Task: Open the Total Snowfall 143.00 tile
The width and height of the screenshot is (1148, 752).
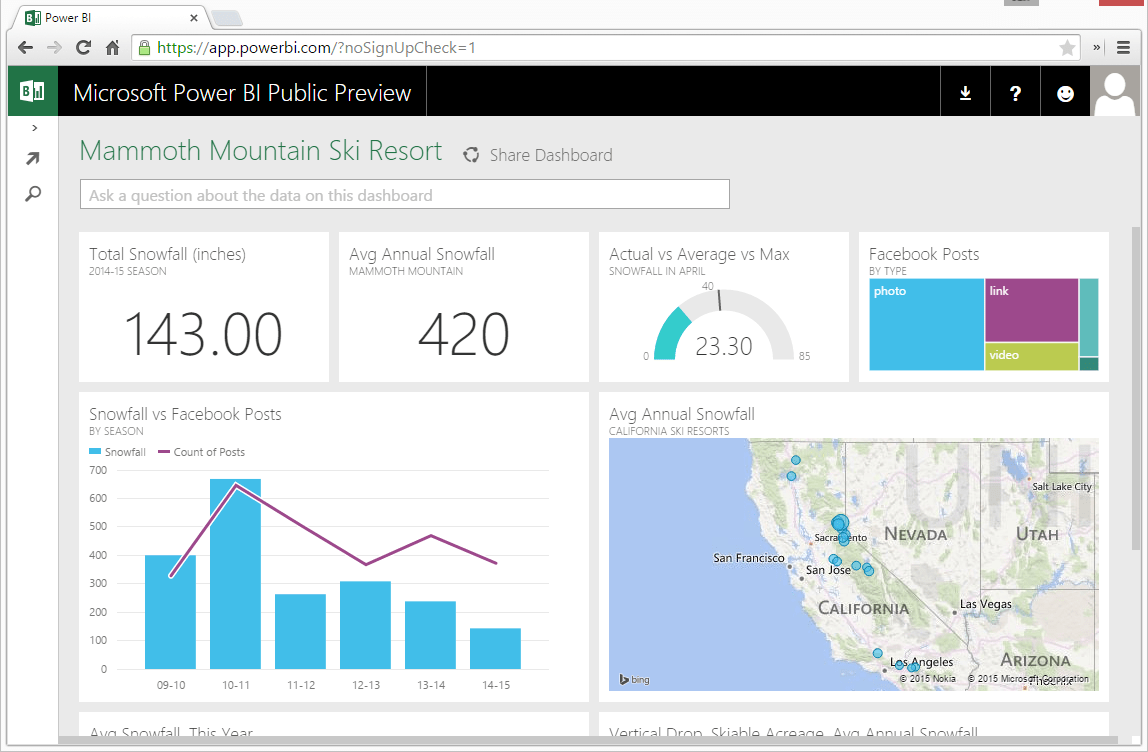Action: 204,307
